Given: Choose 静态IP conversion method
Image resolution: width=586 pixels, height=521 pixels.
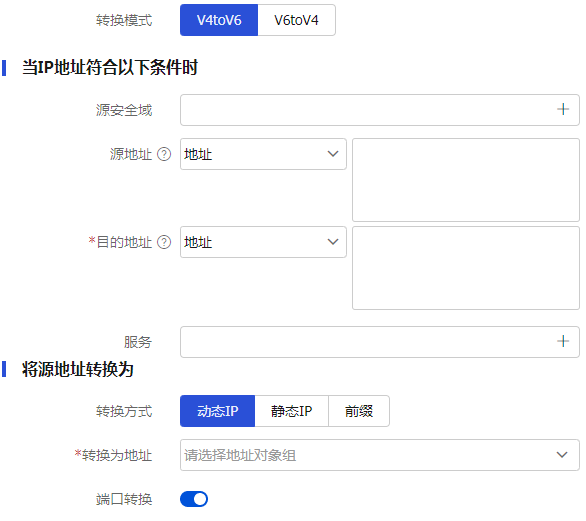Looking at the screenshot, I should tap(292, 411).
